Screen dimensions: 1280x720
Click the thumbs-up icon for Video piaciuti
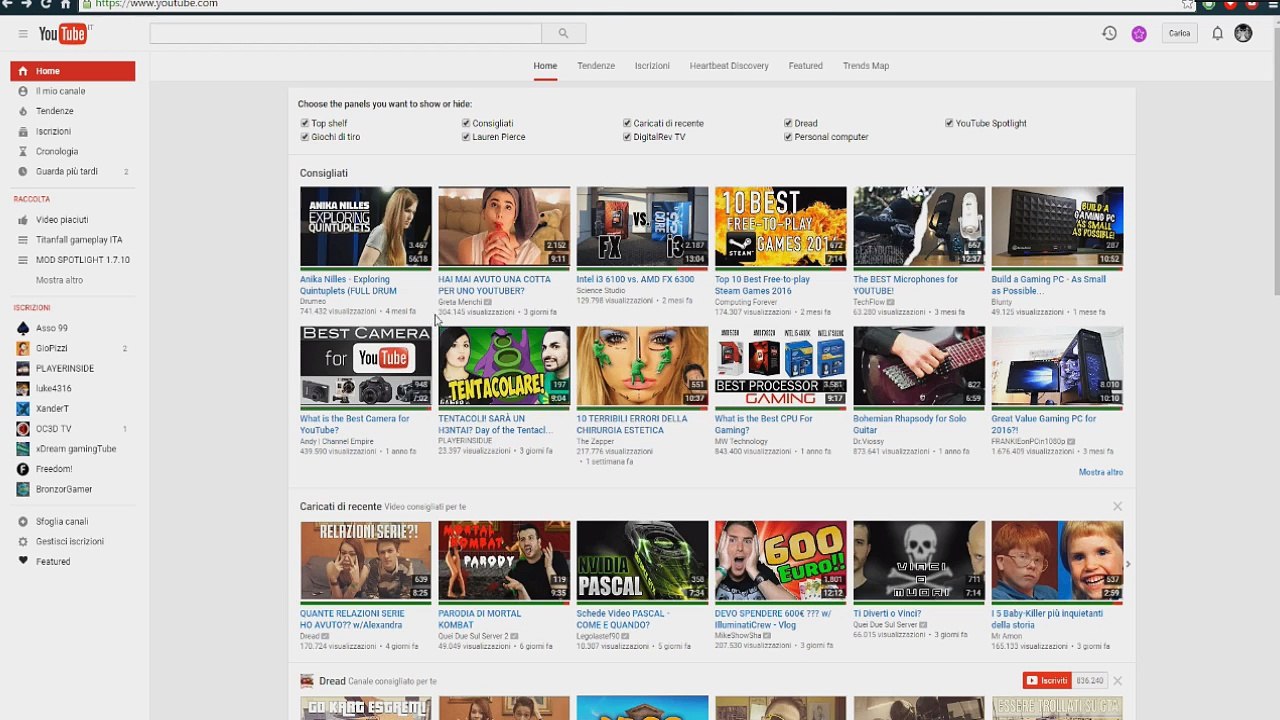pos(23,220)
